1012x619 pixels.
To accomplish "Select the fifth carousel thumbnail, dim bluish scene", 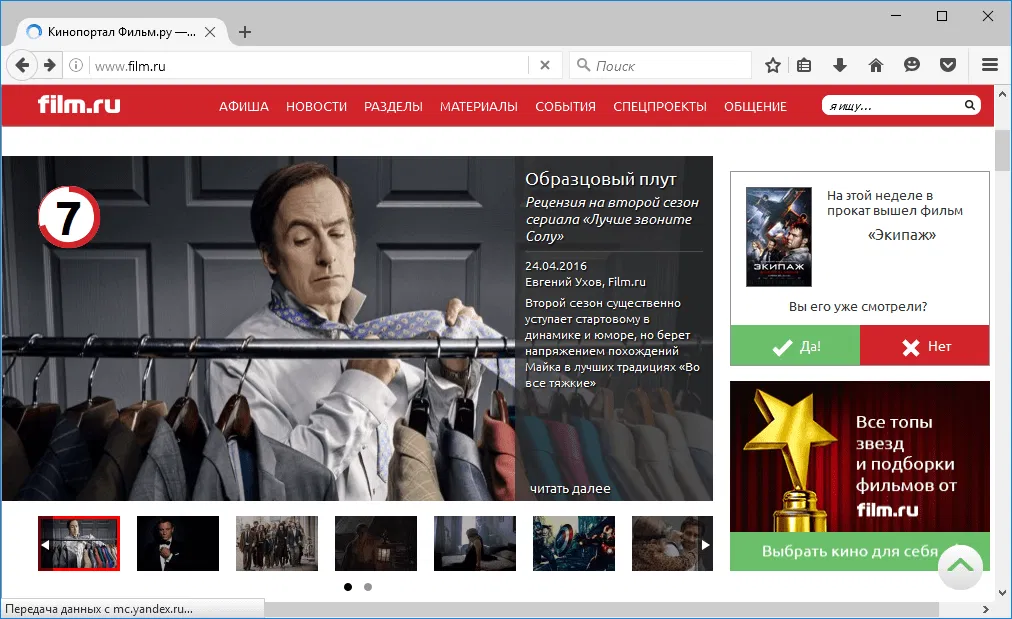I will pos(474,543).
